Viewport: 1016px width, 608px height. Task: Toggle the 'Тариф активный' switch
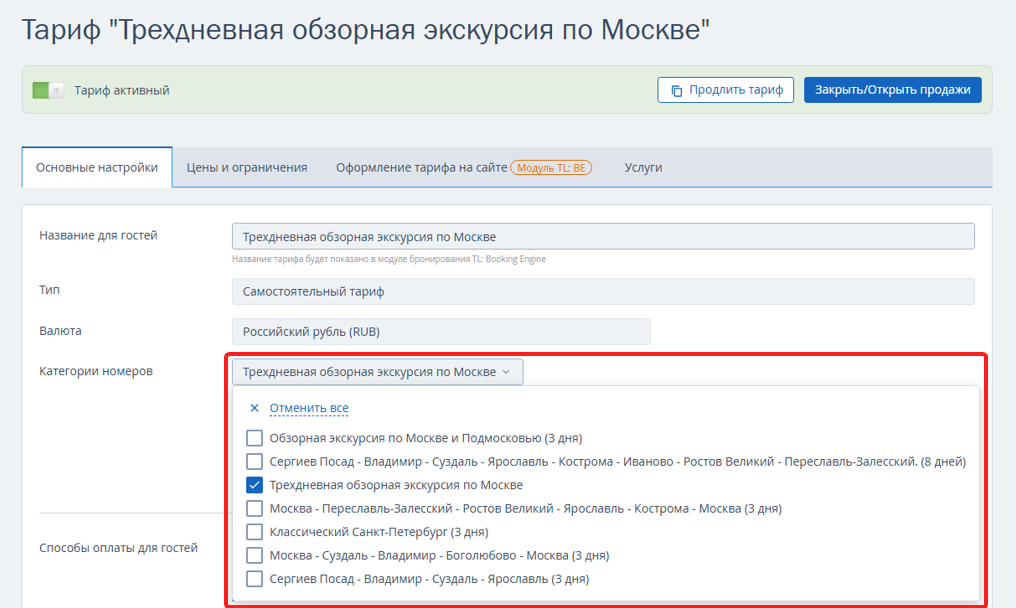point(48,90)
